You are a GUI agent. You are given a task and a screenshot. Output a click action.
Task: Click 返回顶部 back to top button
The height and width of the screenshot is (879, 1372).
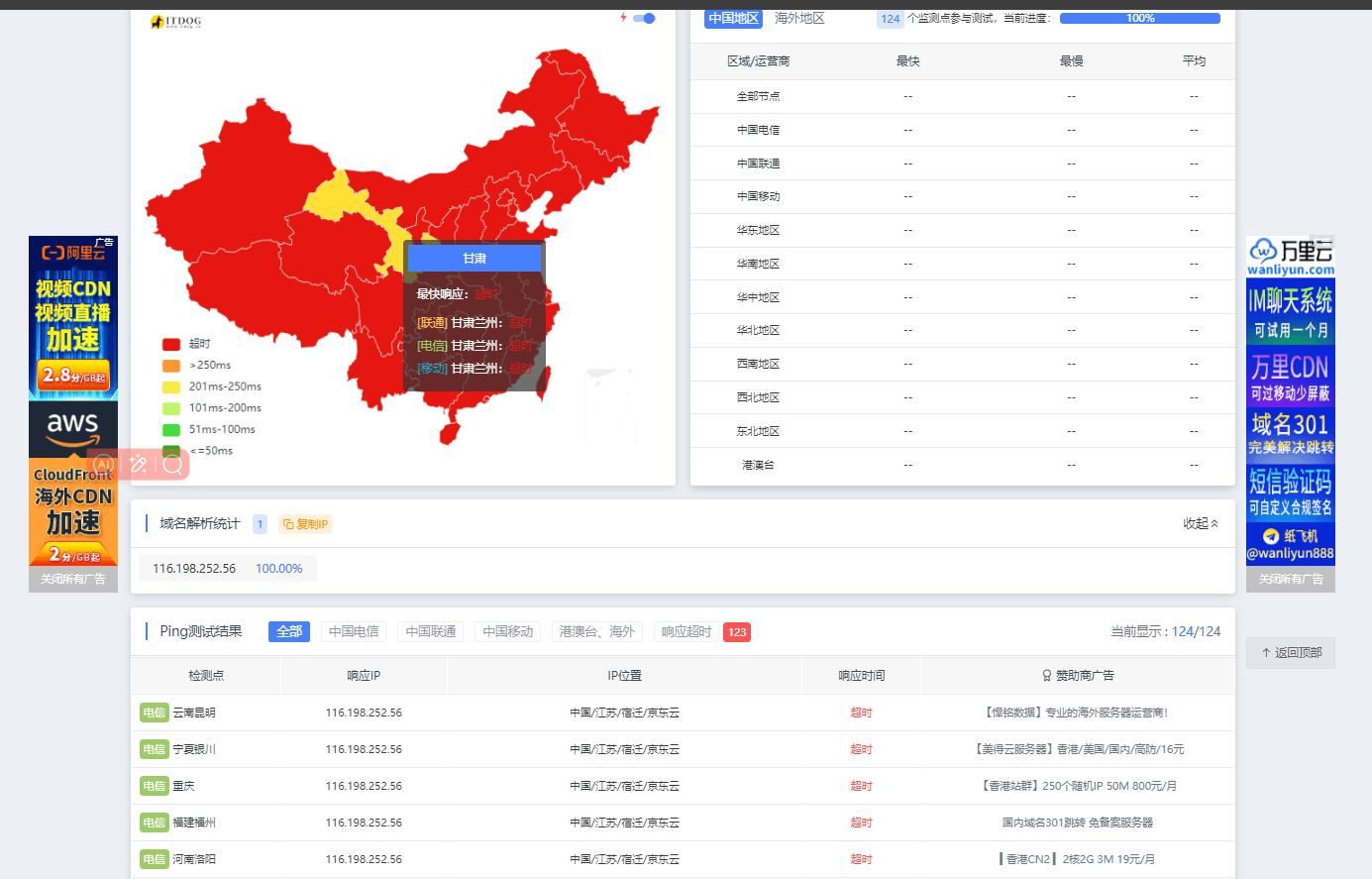click(x=1291, y=653)
